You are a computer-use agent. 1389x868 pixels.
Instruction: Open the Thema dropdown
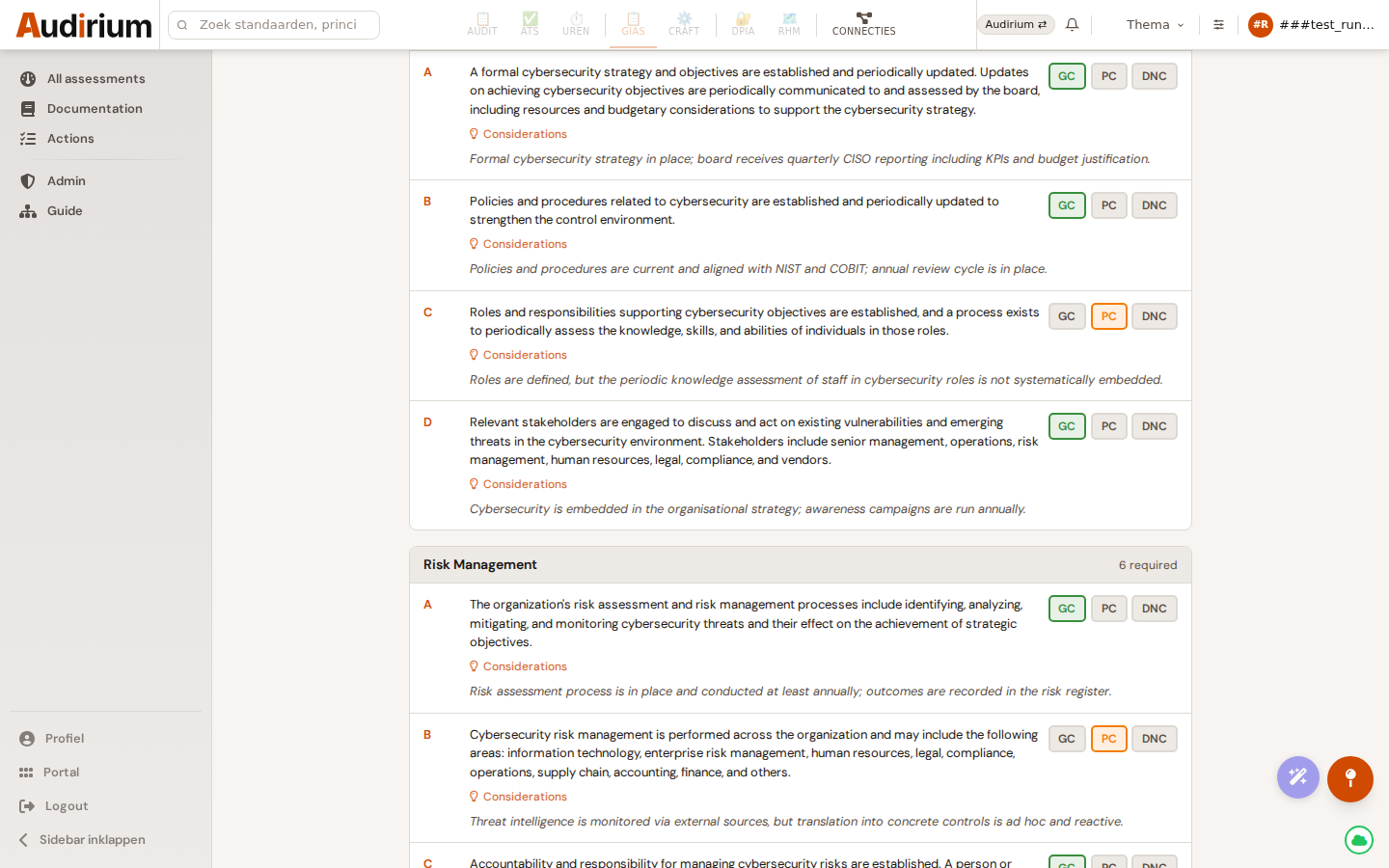[x=1155, y=24]
